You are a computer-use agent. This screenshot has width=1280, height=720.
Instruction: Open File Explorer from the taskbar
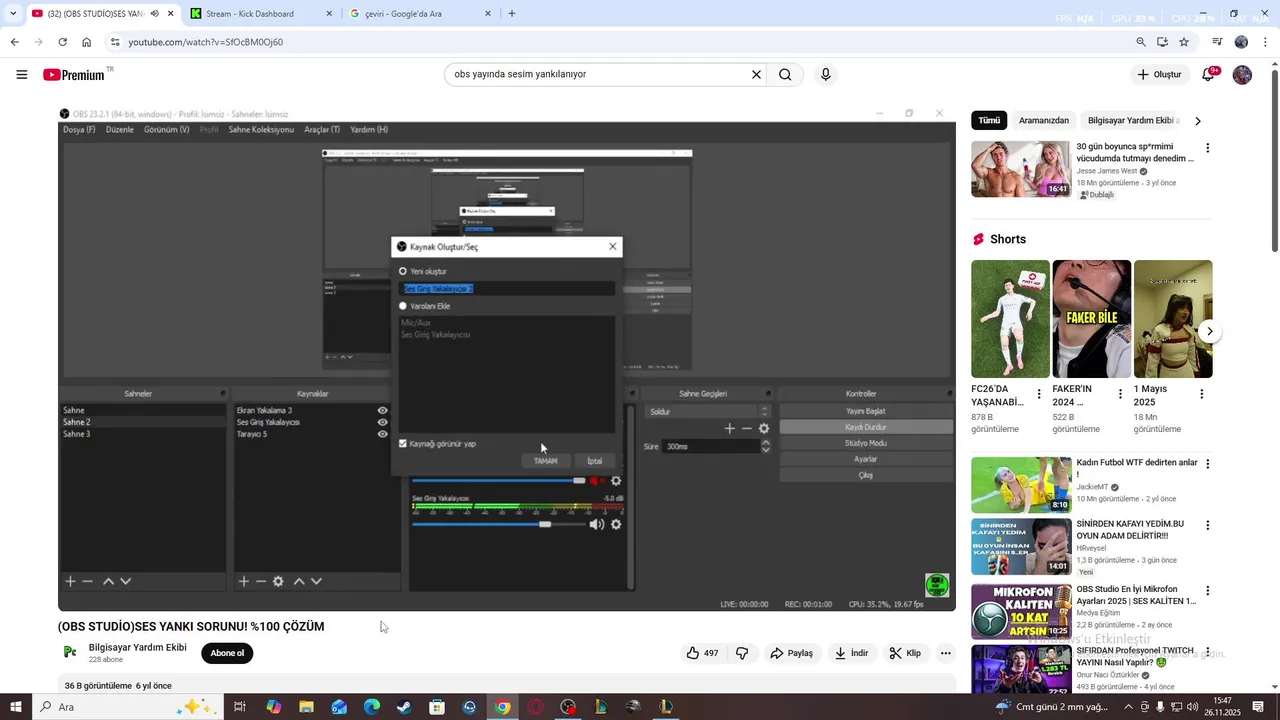(x=306, y=707)
